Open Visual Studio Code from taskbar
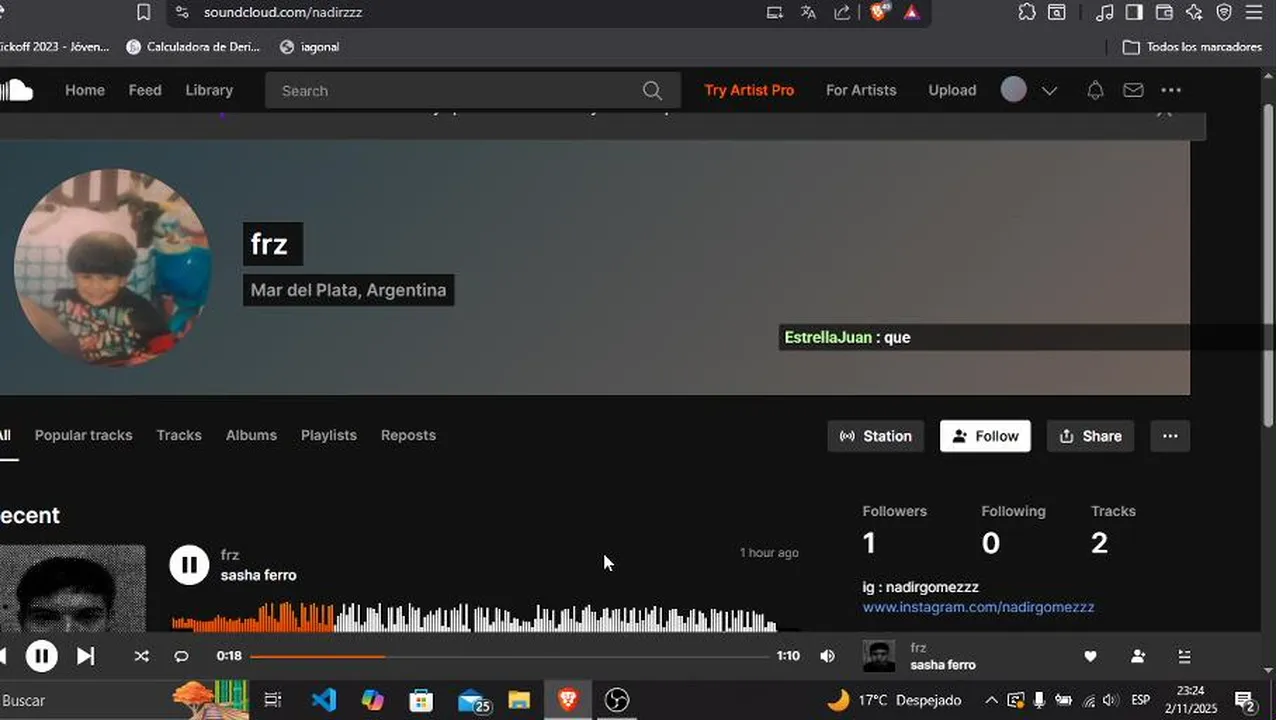The height and width of the screenshot is (720, 1276). click(324, 699)
